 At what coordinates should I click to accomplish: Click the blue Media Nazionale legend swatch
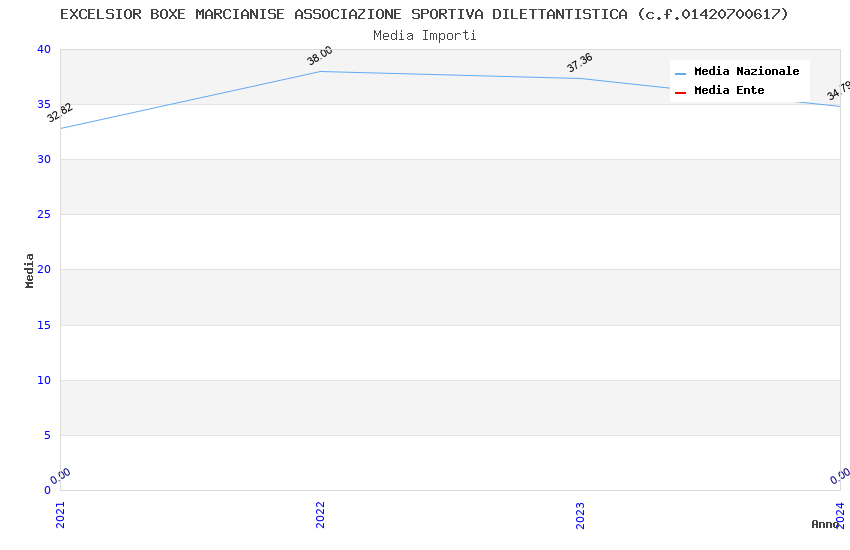click(x=680, y=73)
